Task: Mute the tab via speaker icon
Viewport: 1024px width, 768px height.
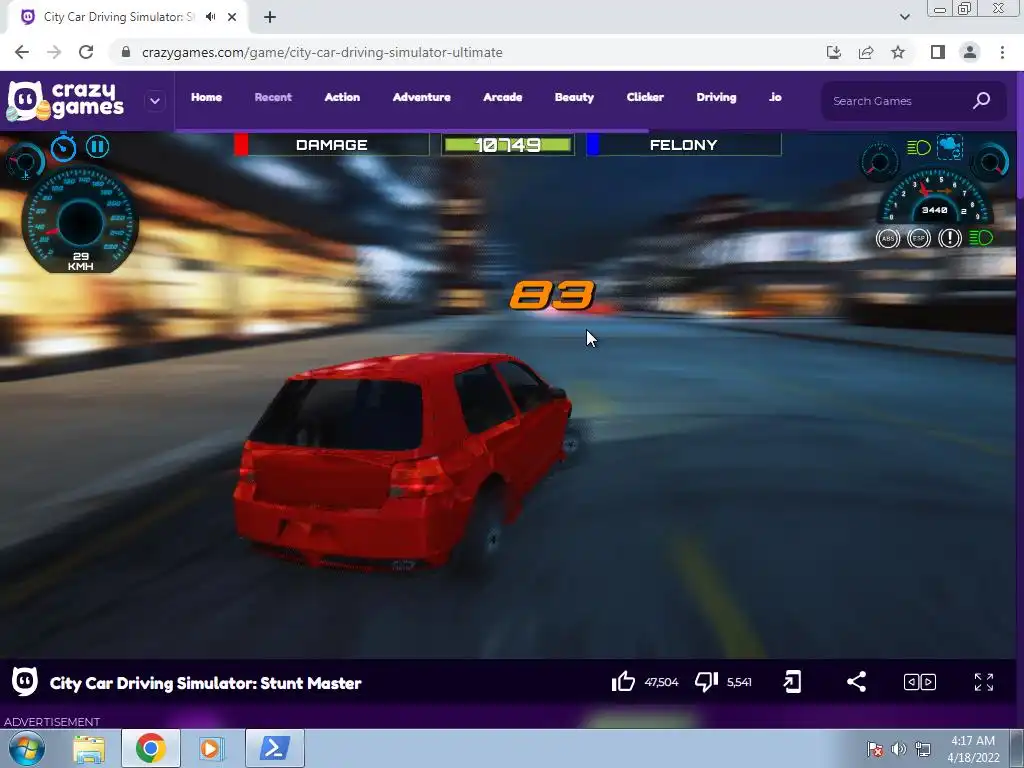Action: 210,17
